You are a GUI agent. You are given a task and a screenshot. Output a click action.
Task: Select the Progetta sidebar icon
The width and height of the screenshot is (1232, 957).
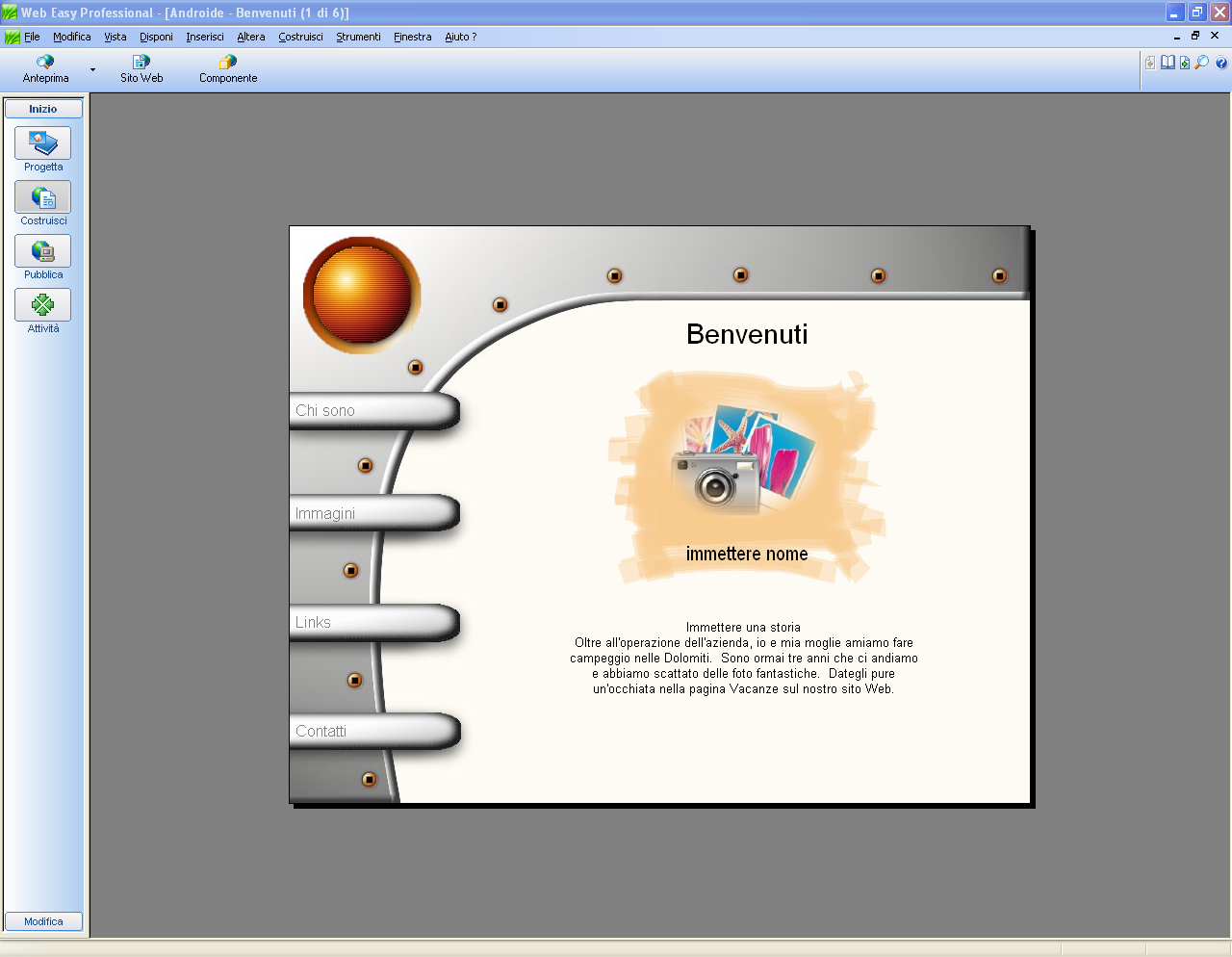point(43,143)
